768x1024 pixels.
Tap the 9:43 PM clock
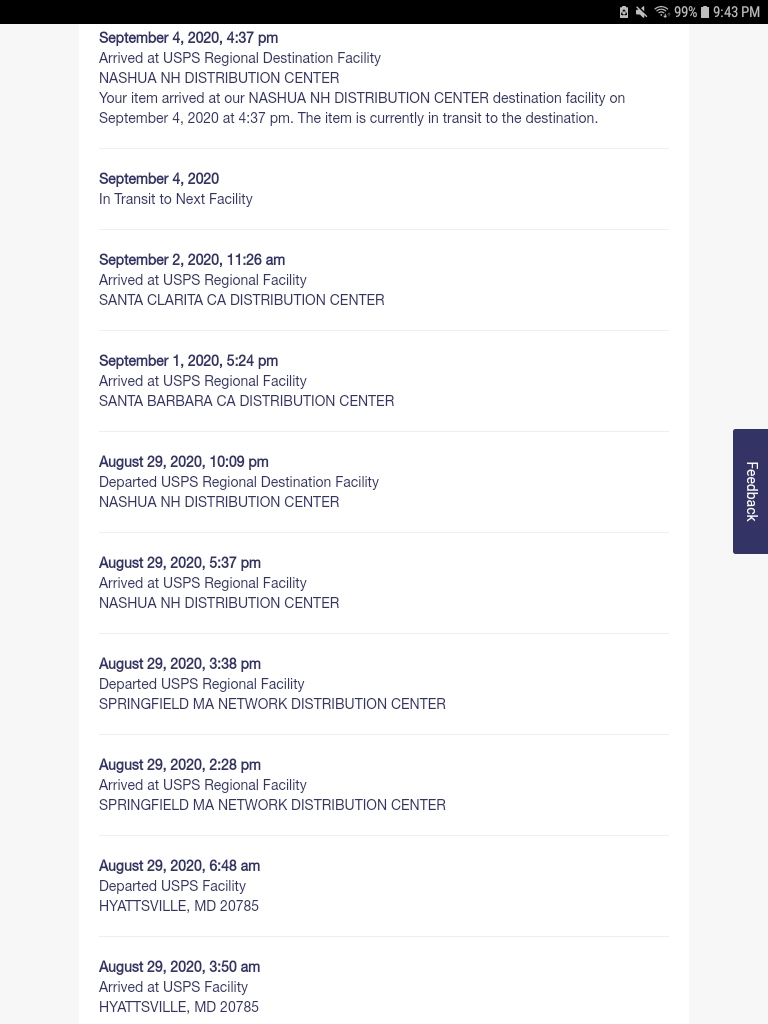tap(736, 12)
